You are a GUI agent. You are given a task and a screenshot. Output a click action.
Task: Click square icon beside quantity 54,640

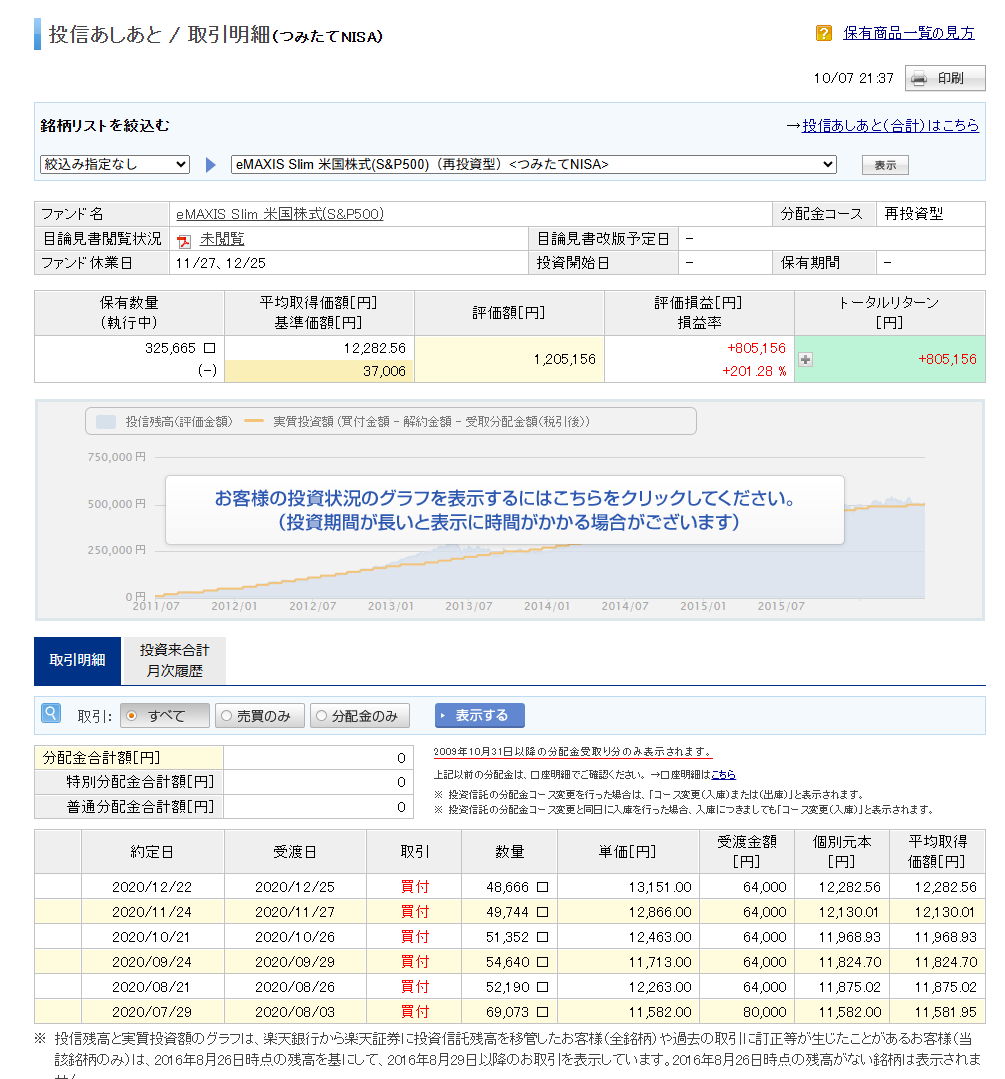click(x=542, y=962)
